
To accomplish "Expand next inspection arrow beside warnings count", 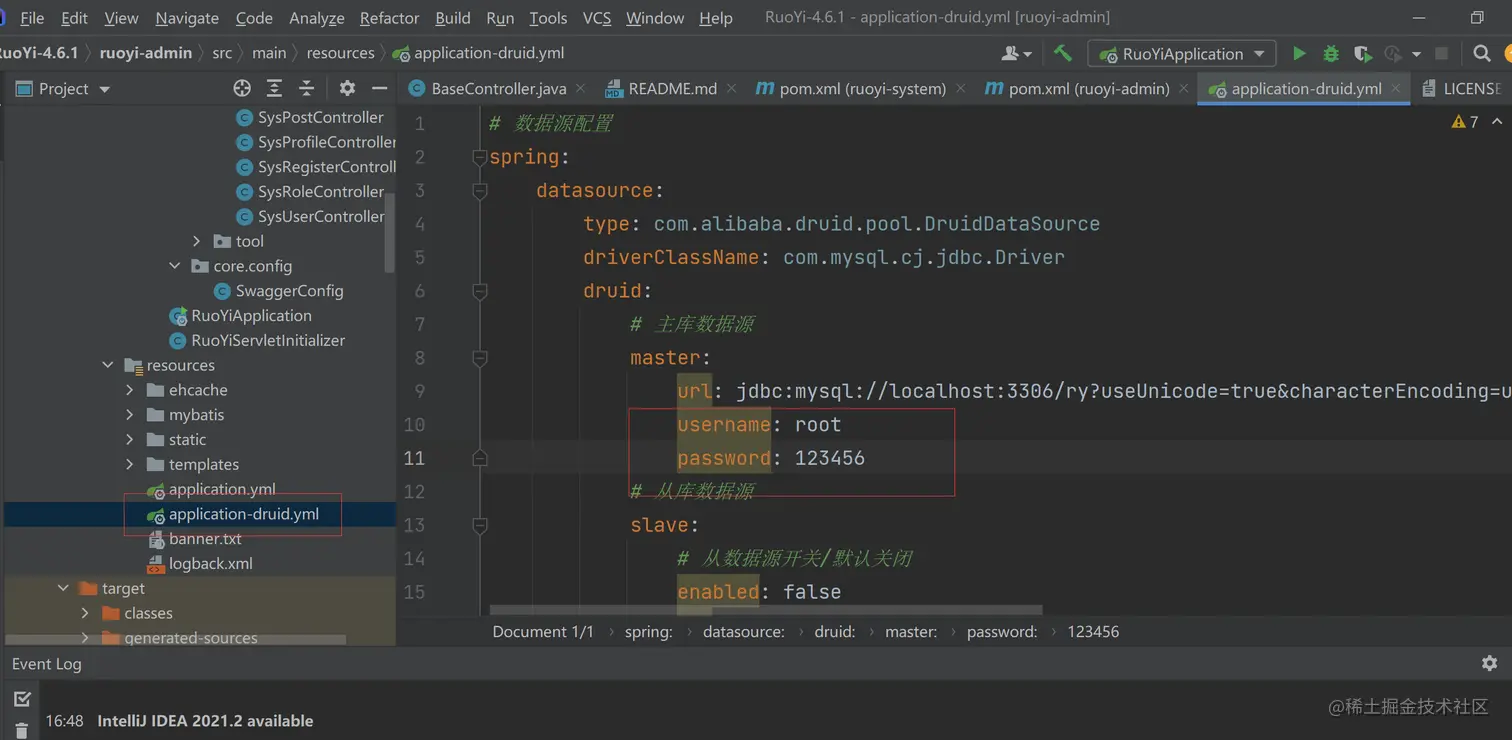I will (x=1497, y=122).
